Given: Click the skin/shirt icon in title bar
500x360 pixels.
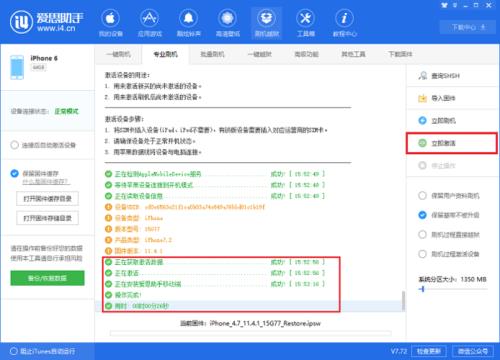Looking at the screenshot, I should coord(444,5).
